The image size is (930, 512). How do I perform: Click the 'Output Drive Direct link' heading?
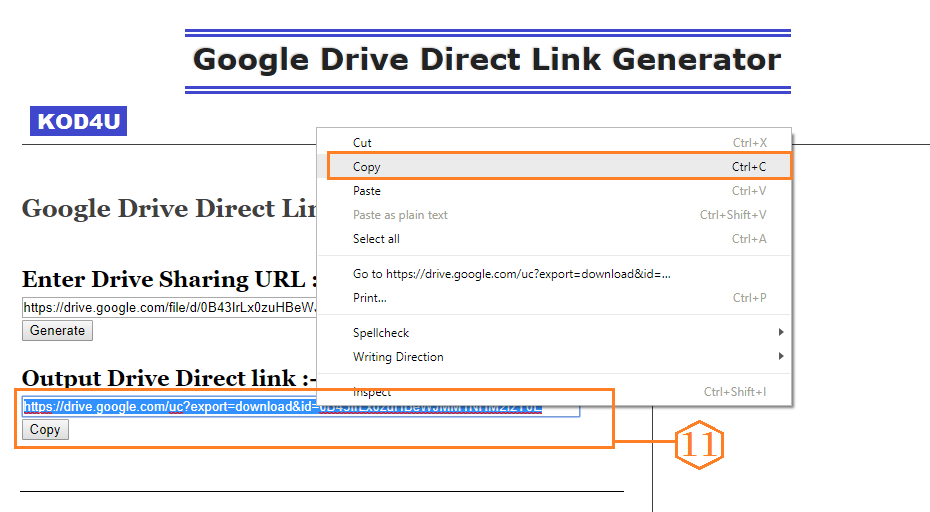pyautogui.click(x=169, y=378)
